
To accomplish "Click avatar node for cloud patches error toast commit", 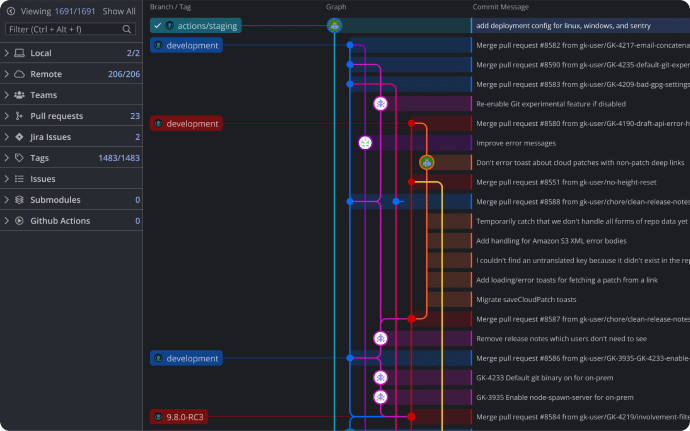I will 426,162.
